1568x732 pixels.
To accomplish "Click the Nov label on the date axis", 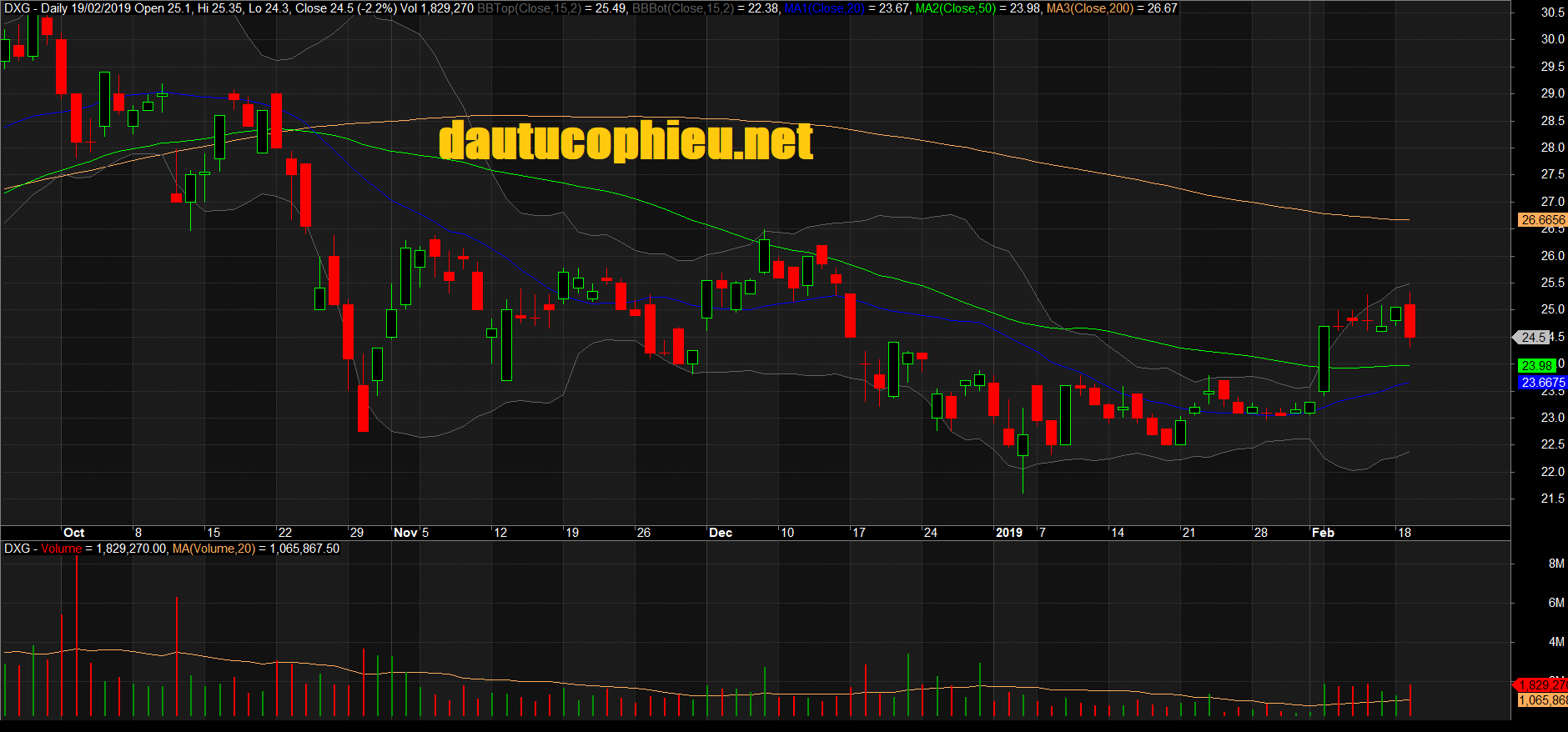I will (405, 533).
